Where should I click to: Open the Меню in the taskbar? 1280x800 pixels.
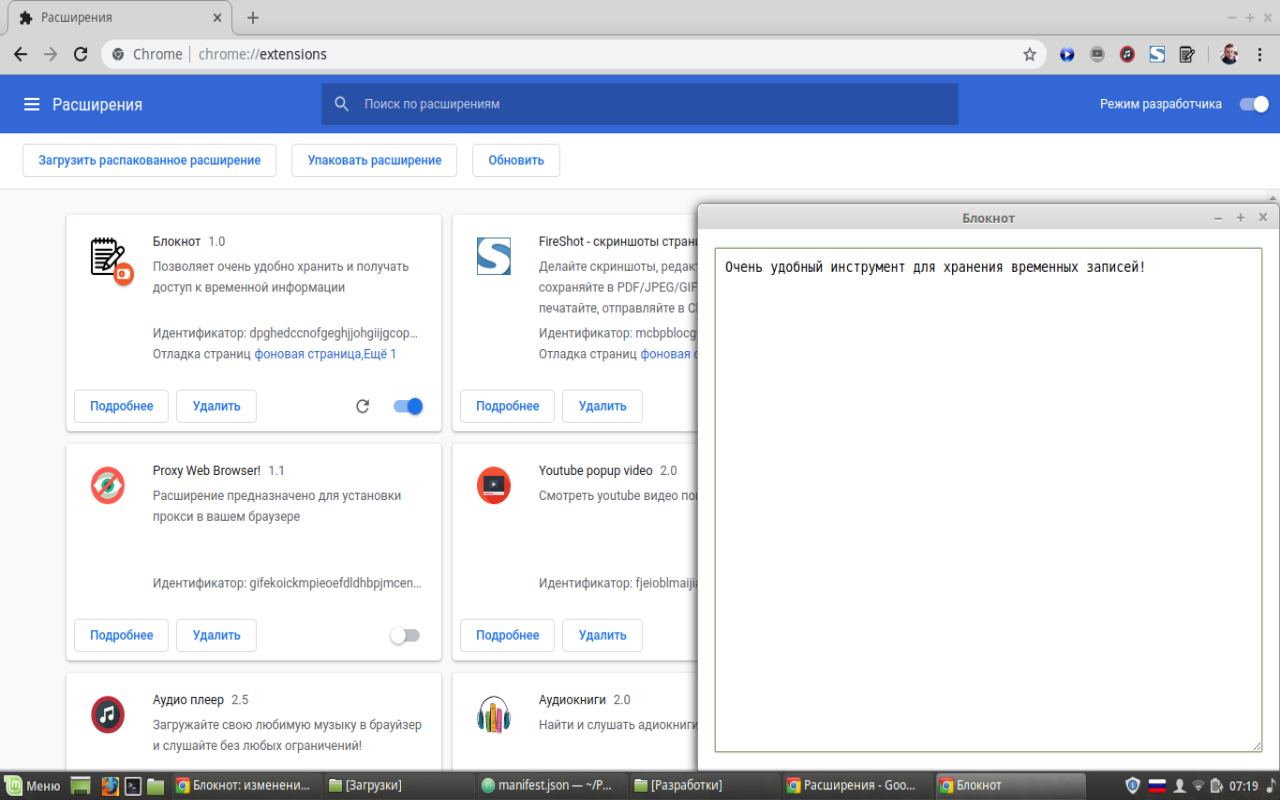[30, 784]
